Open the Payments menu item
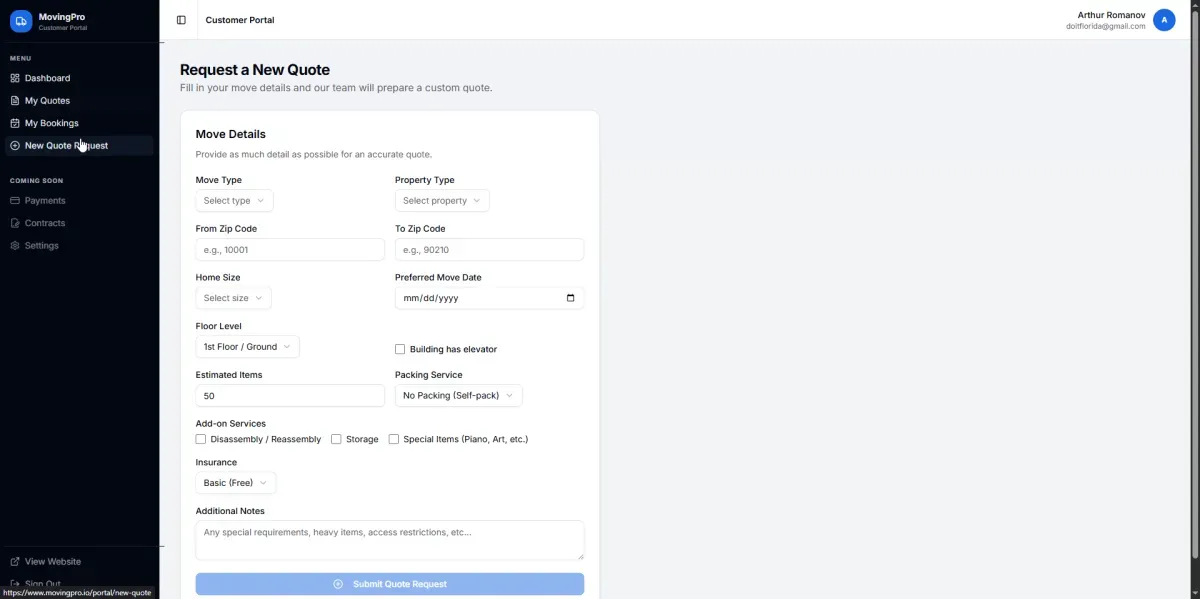Image resolution: width=1200 pixels, height=599 pixels. coord(45,201)
